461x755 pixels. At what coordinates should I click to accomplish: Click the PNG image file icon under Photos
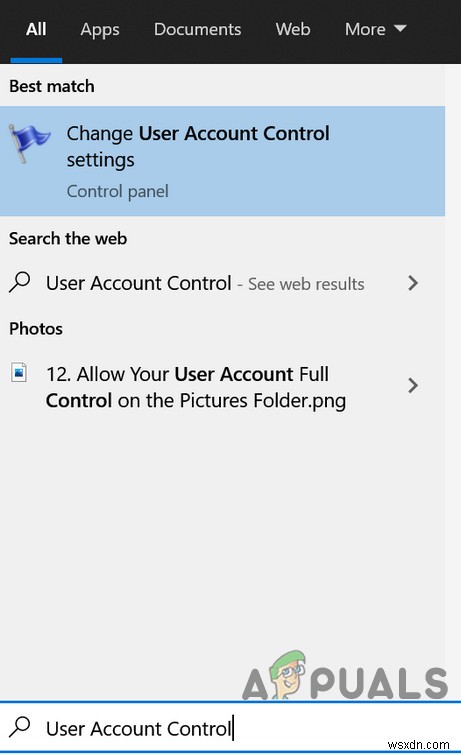click(19, 373)
